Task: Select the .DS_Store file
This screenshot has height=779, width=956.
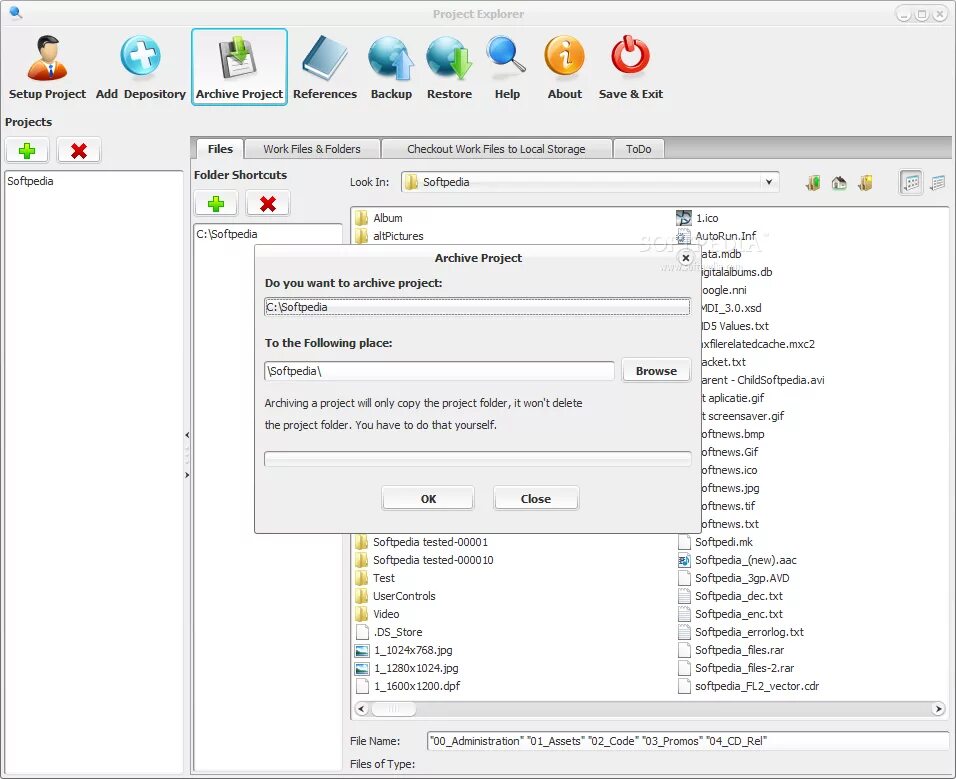Action: tap(389, 632)
